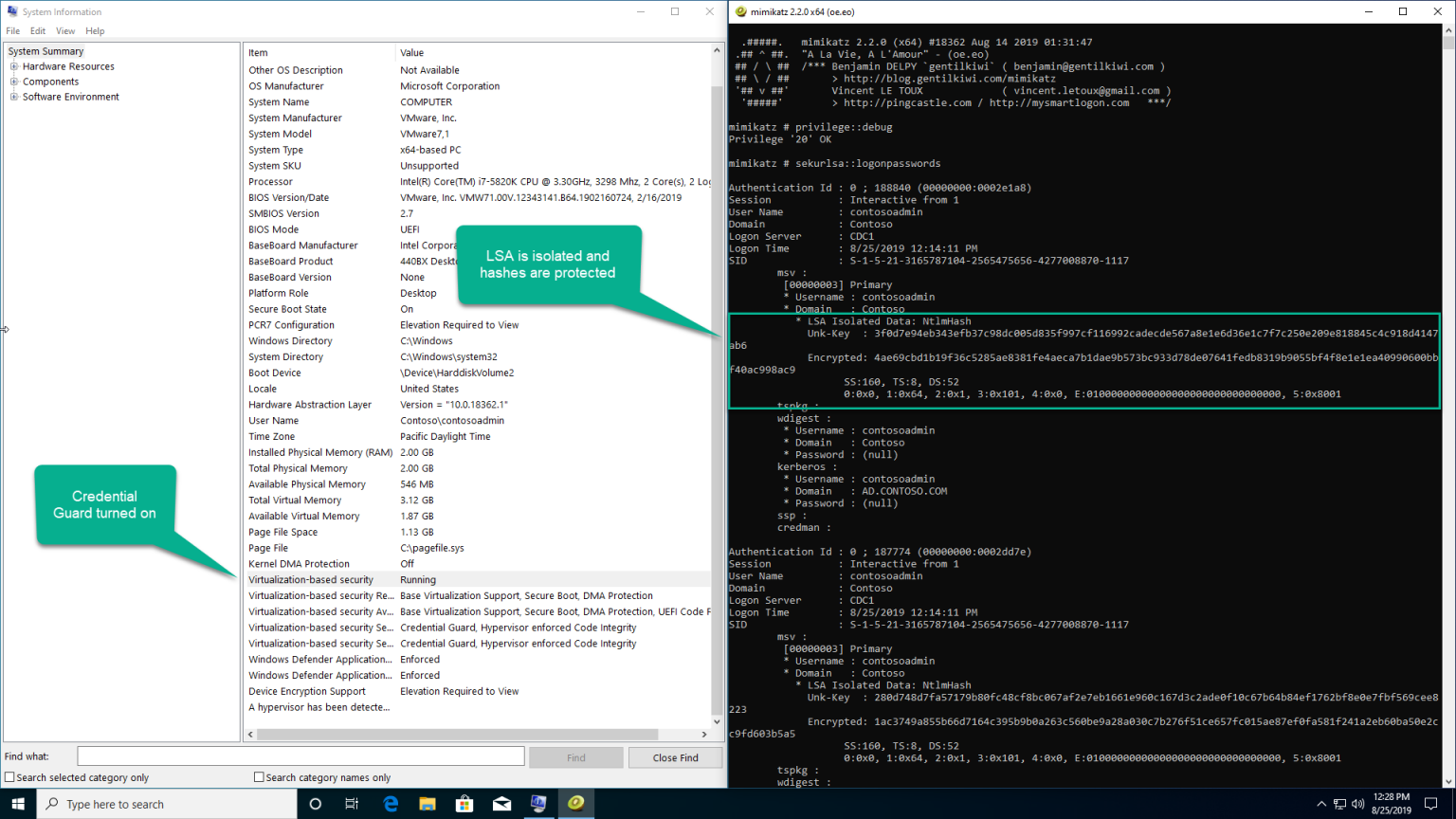Screen dimensions: 1456x819
Task: Enable Search selected category only
Action: 9,777
